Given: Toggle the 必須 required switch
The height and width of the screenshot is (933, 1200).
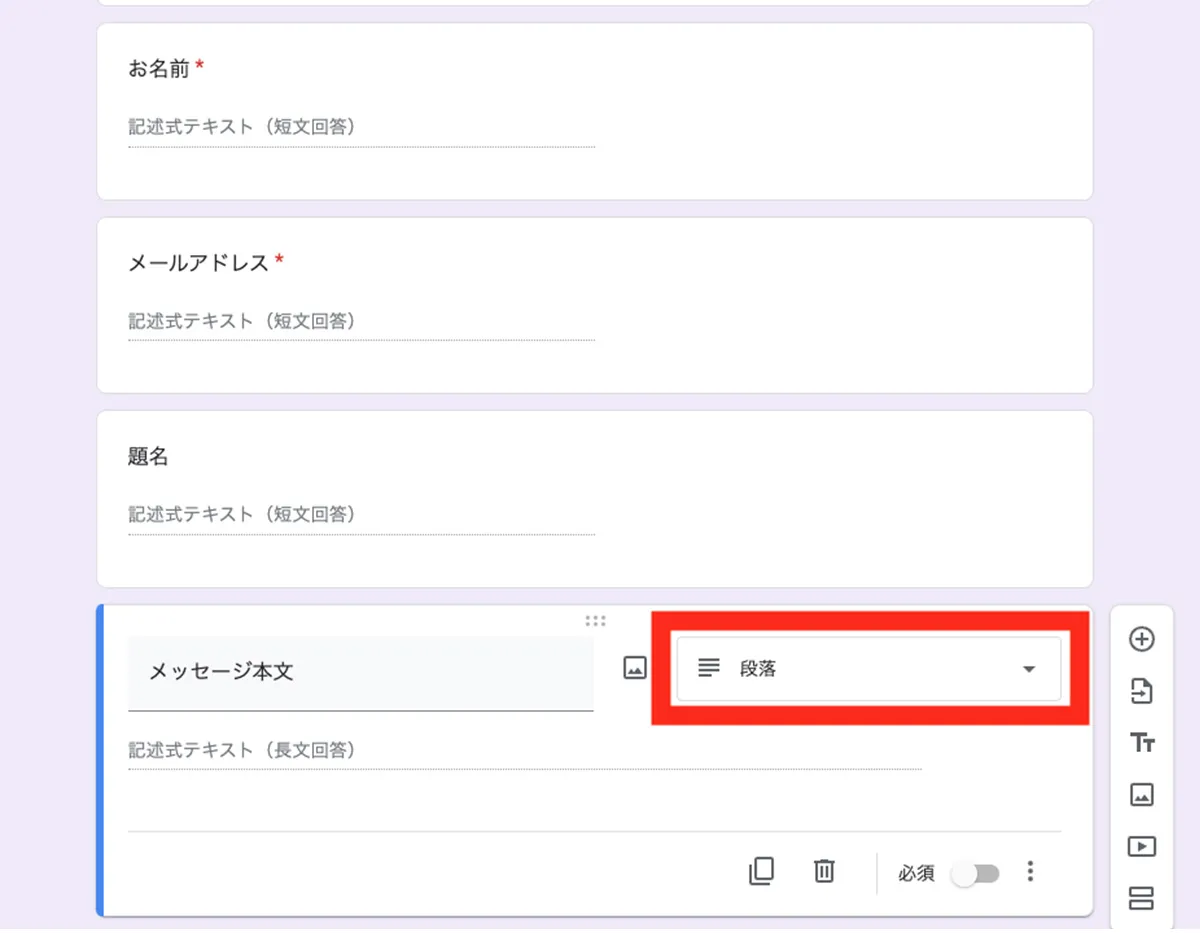Looking at the screenshot, I should [x=976, y=872].
